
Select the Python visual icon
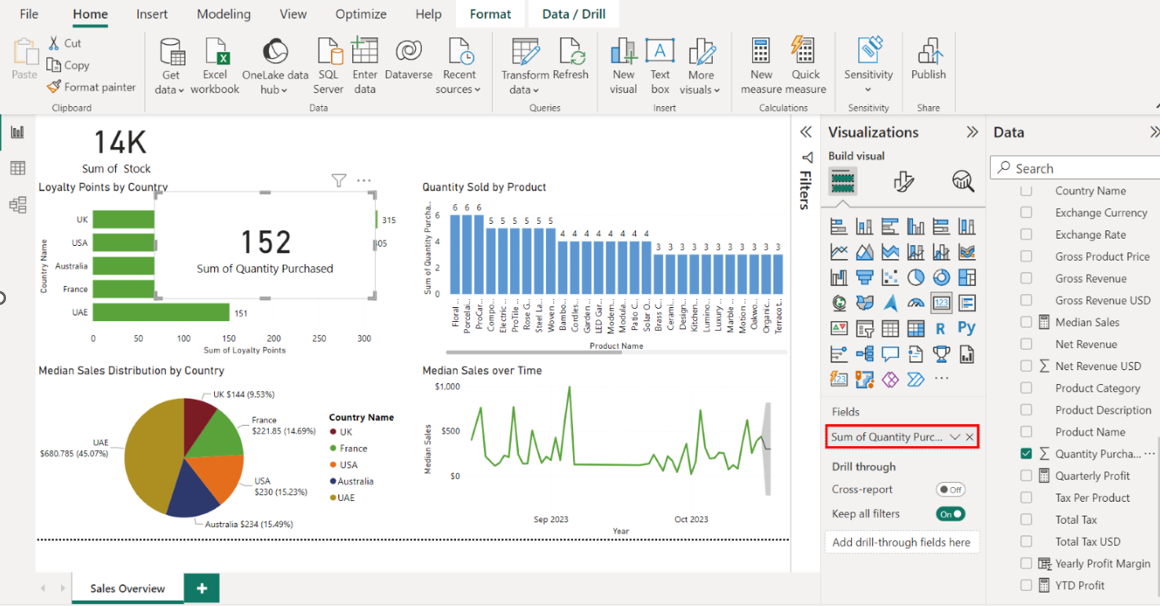point(966,328)
